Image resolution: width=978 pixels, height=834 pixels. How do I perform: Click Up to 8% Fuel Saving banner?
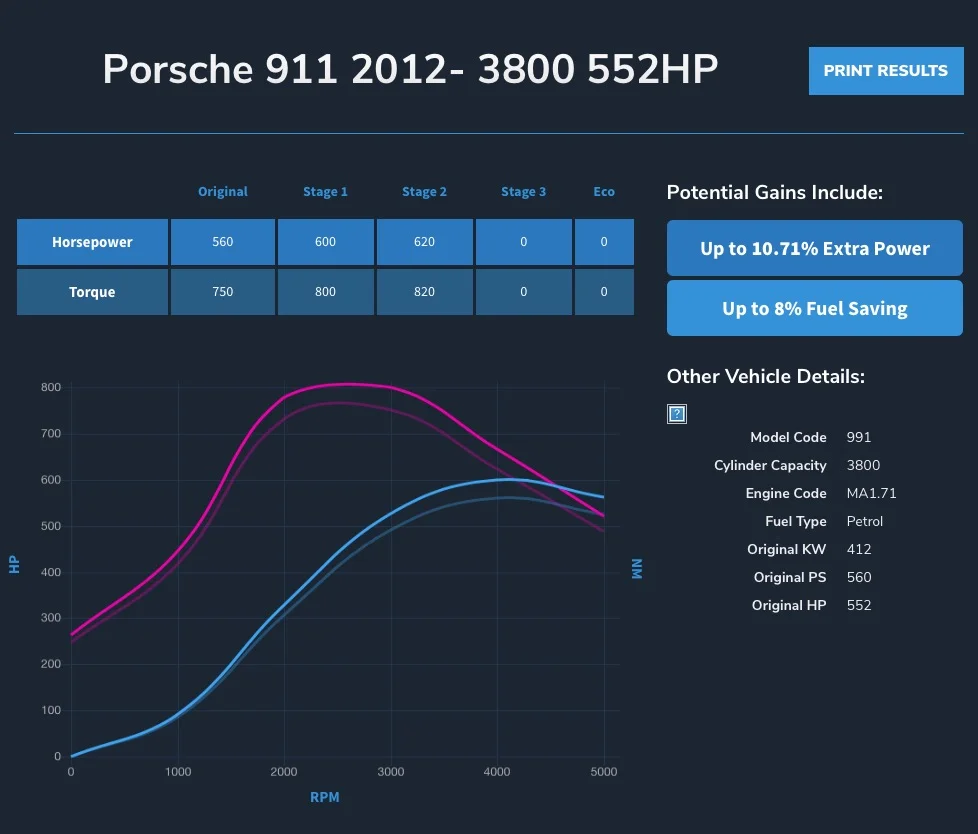click(x=815, y=308)
